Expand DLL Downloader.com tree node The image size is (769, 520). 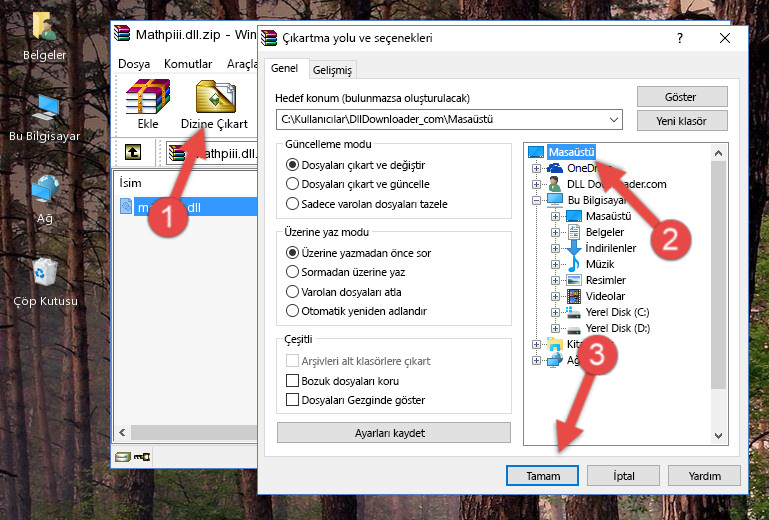pyautogui.click(x=536, y=184)
